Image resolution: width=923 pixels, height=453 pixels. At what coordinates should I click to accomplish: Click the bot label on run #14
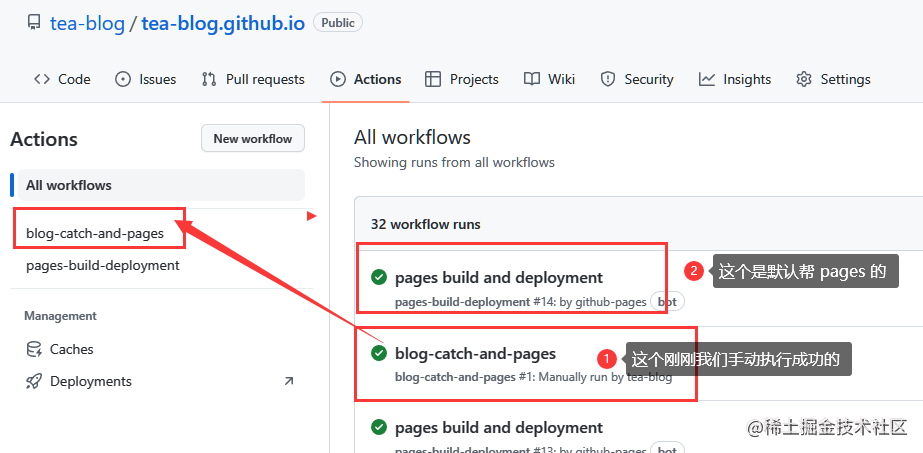667,302
